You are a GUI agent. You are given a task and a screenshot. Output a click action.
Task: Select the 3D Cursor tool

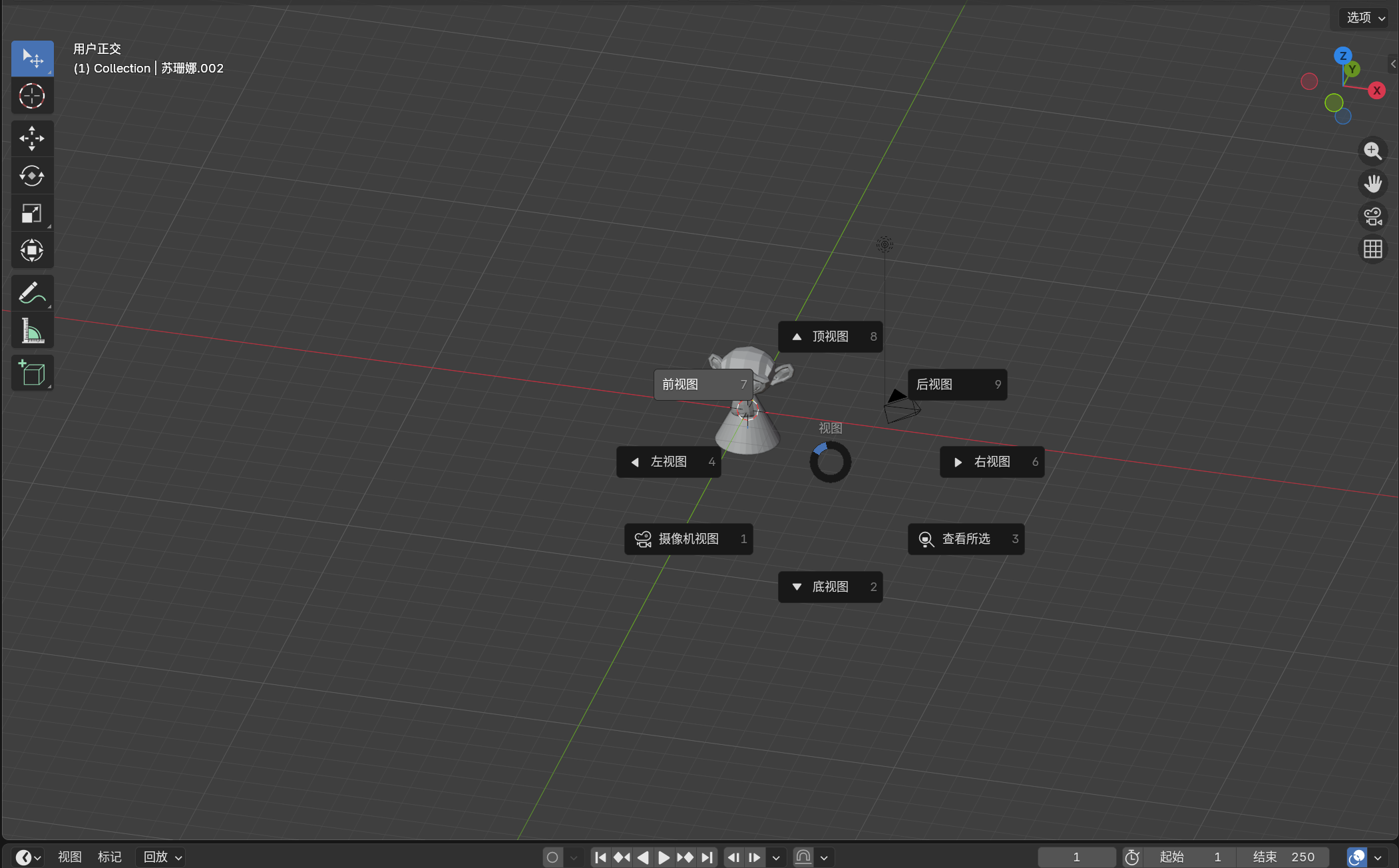pos(32,97)
